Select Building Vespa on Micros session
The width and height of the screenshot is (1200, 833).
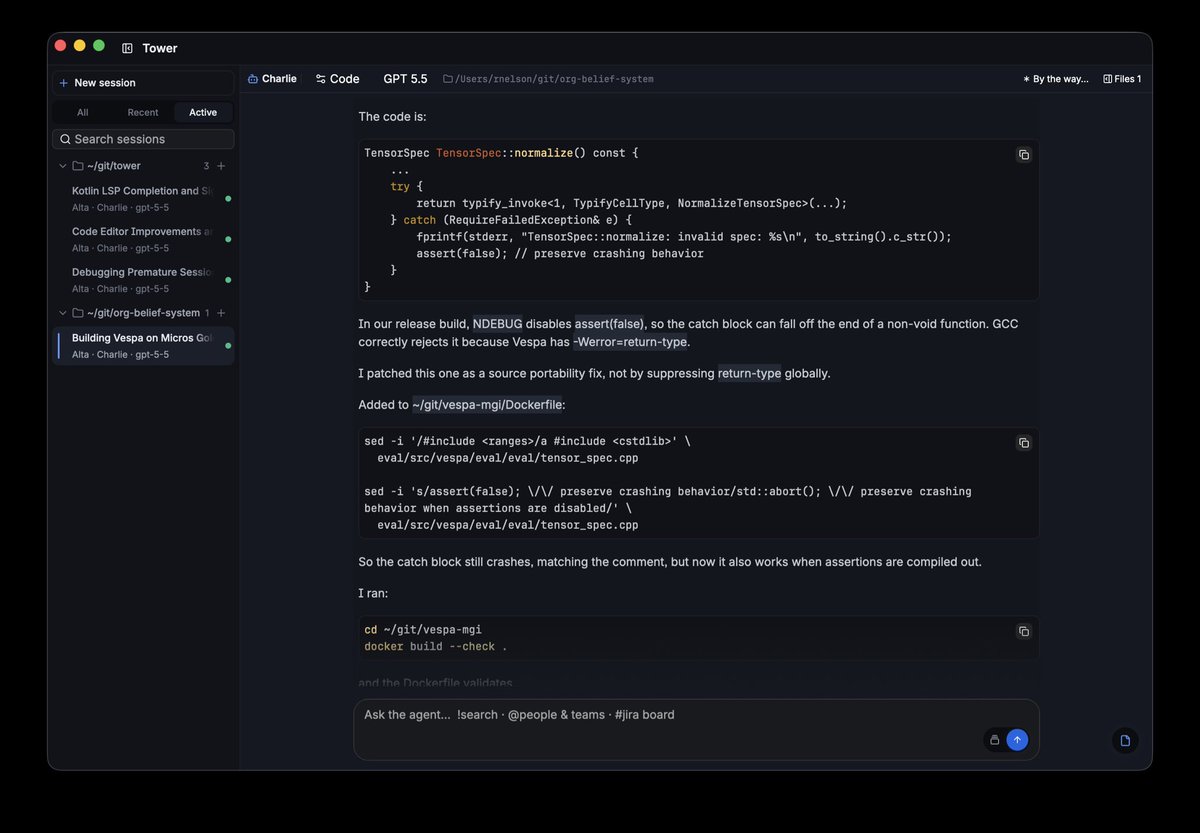[143, 345]
